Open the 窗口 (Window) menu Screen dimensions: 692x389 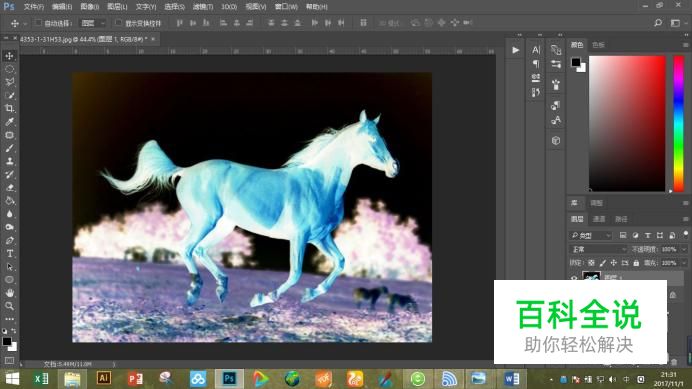(x=286, y=7)
